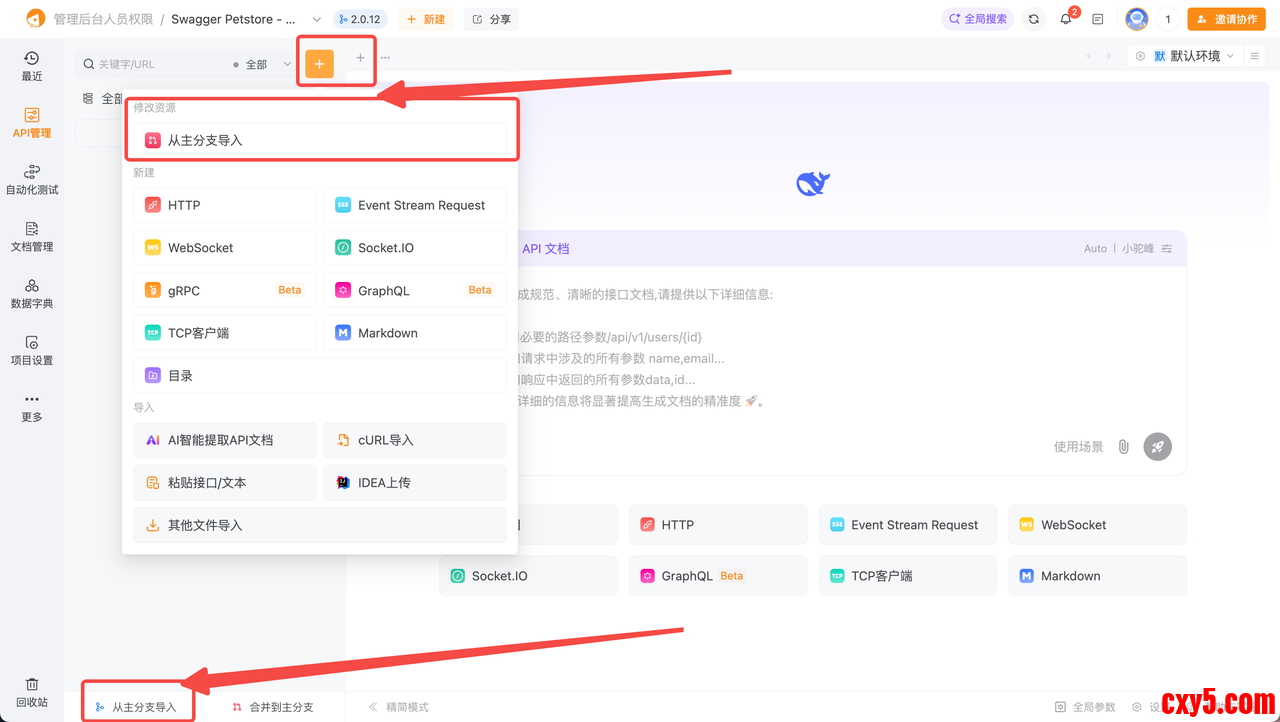Click the app logo in header
Screen dimensions: 1280x722
pyautogui.click(x=36, y=19)
